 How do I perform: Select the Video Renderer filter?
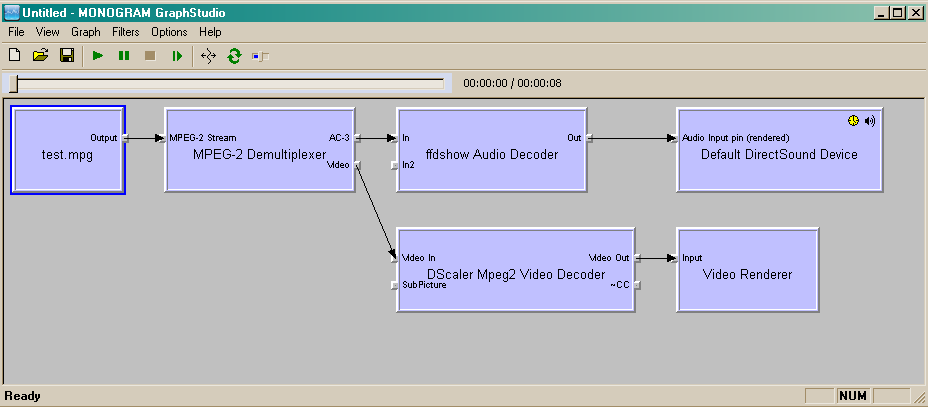coord(747,270)
